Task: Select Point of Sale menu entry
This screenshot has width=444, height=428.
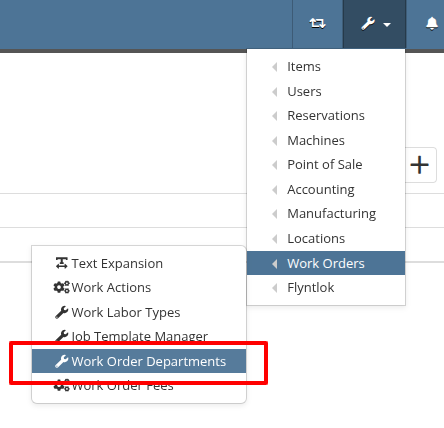Action: coord(326,165)
